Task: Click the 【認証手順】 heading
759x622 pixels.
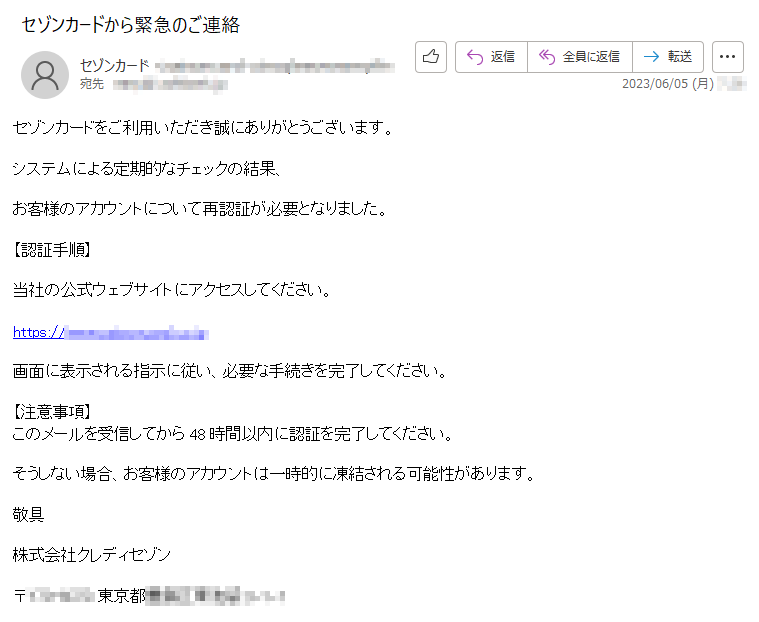Action: [x=52, y=250]
